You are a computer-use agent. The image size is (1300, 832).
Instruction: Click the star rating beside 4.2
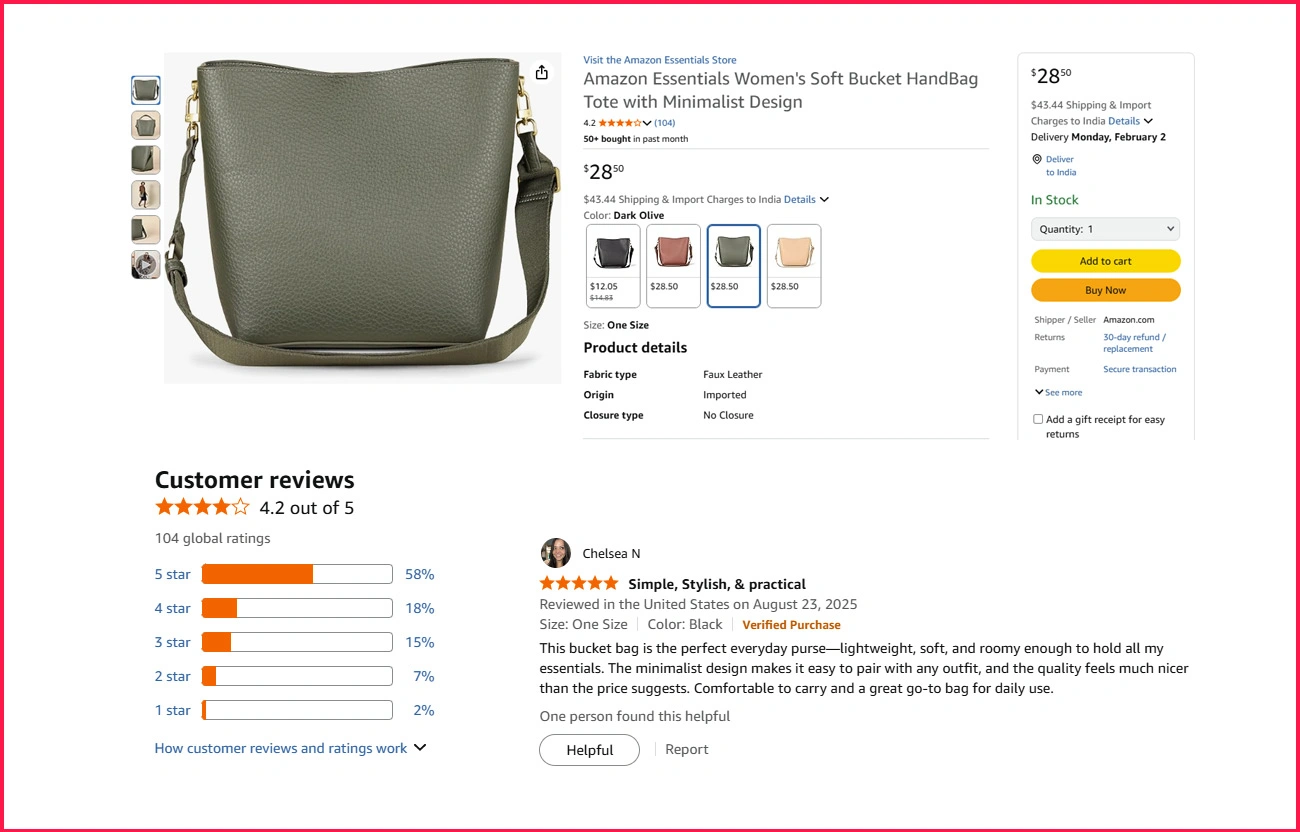(x=620, y=123)
